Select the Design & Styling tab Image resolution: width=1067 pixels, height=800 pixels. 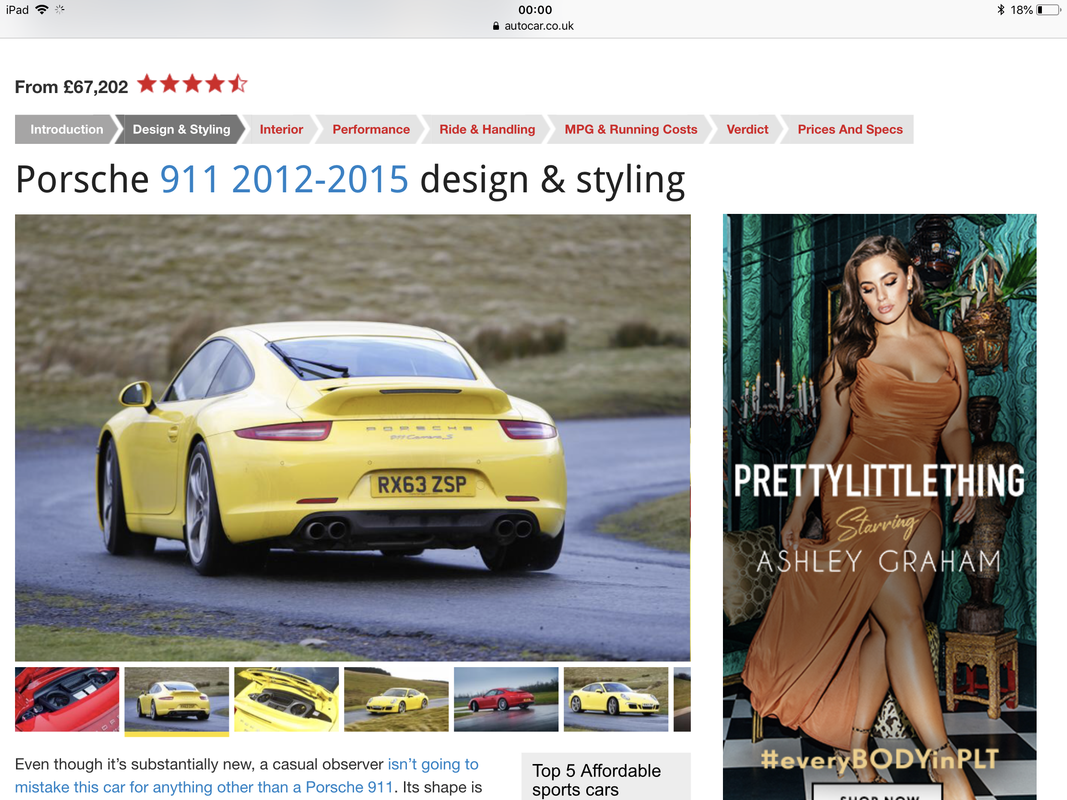click(181, 129)
